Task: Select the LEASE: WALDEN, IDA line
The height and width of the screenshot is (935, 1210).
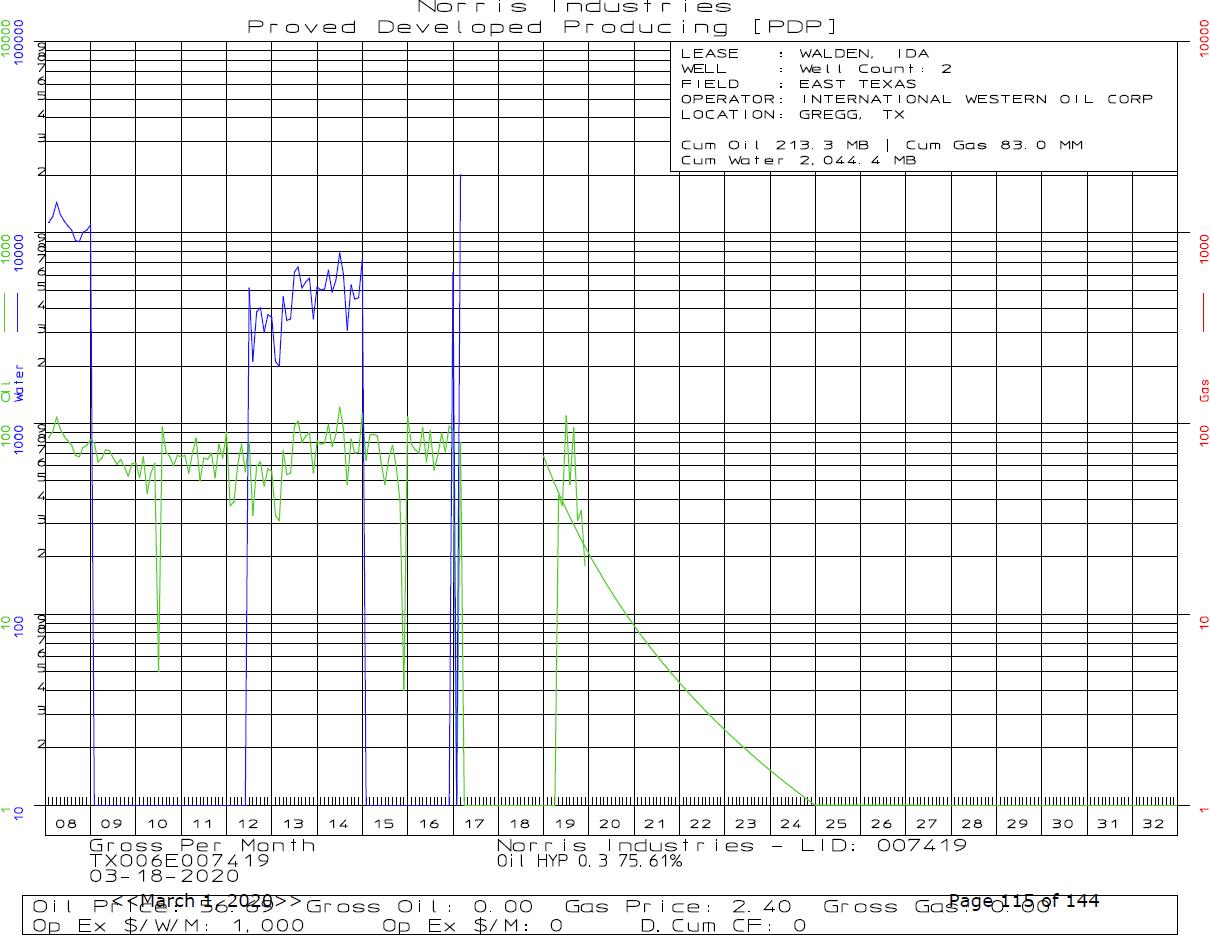Action: pos(804,53)
